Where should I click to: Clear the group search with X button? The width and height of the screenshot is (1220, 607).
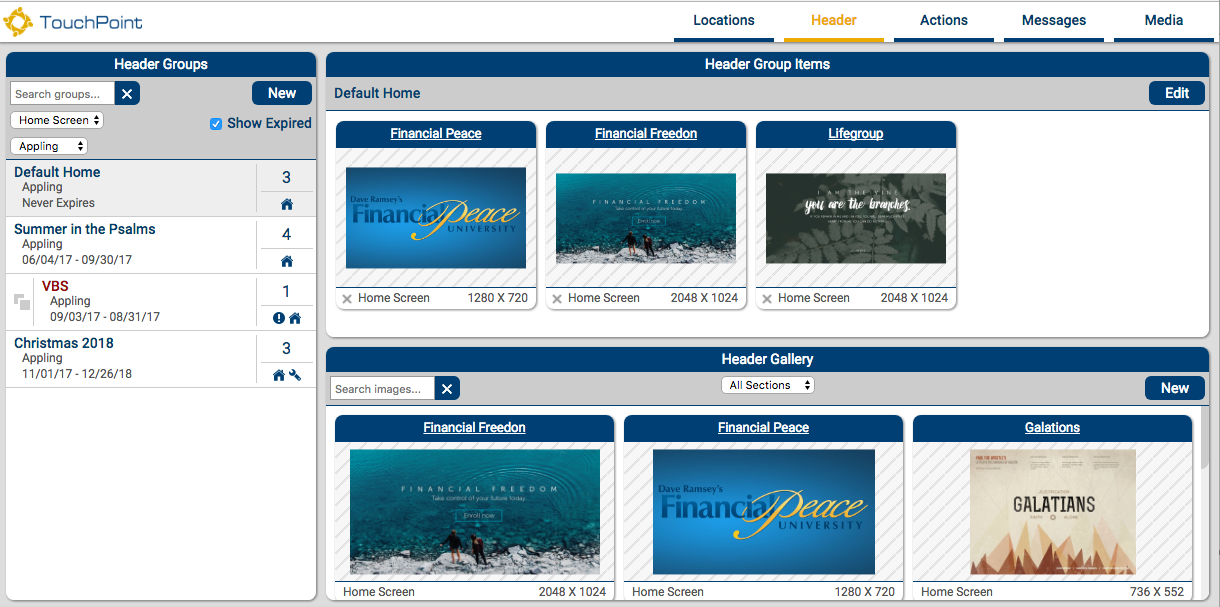[127, 94]
